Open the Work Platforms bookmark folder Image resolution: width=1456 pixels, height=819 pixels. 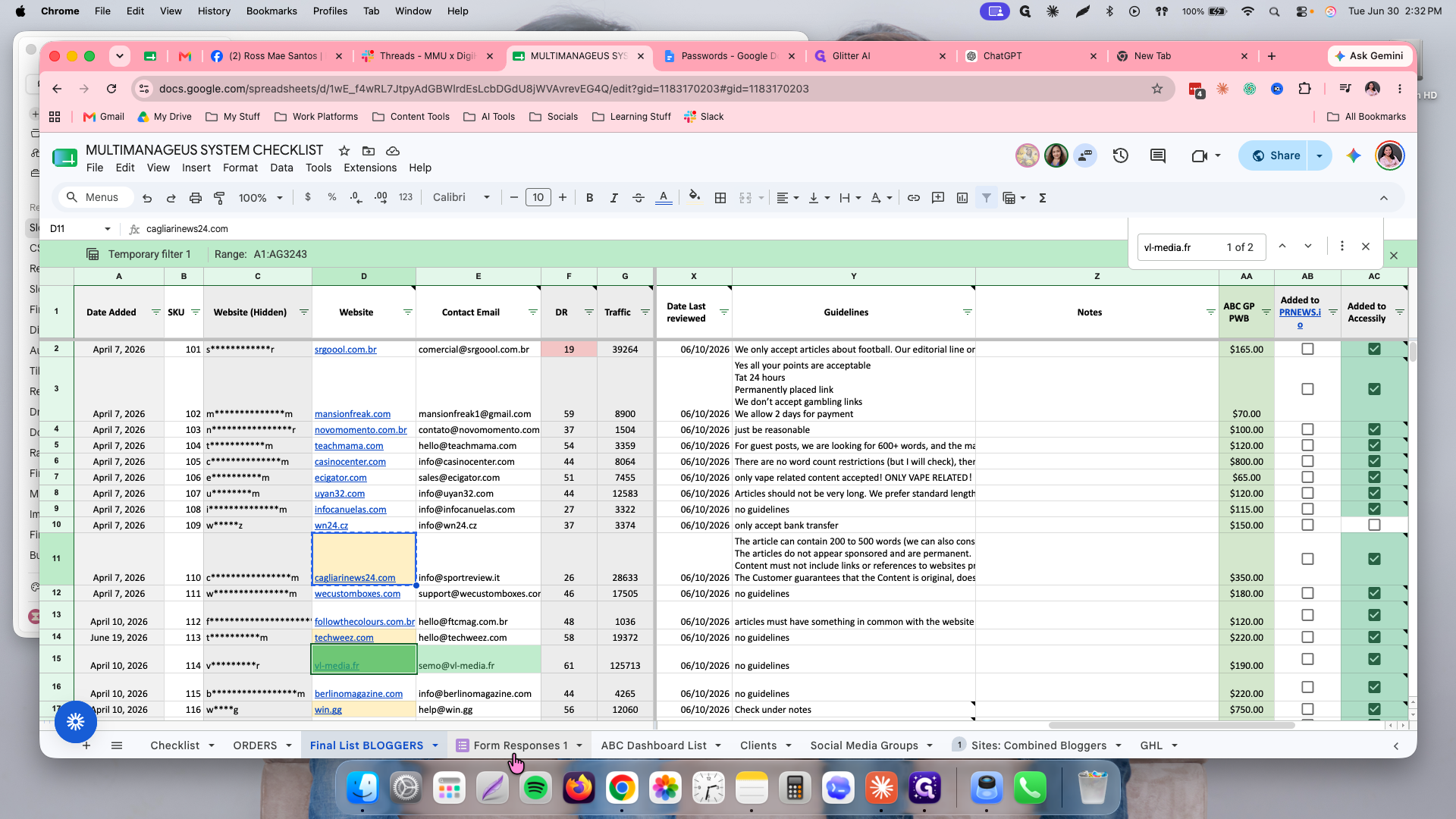coord(316,117)
